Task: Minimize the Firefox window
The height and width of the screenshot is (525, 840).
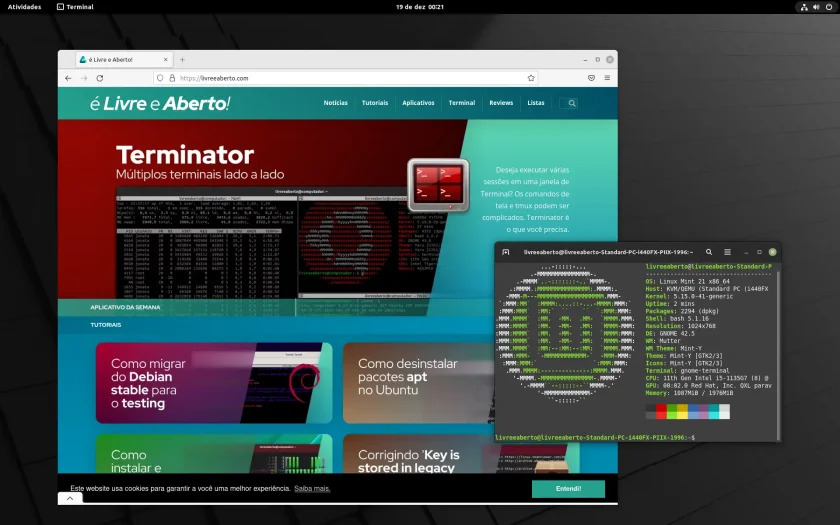Action: pyautogui.click(x=585, y=59)
